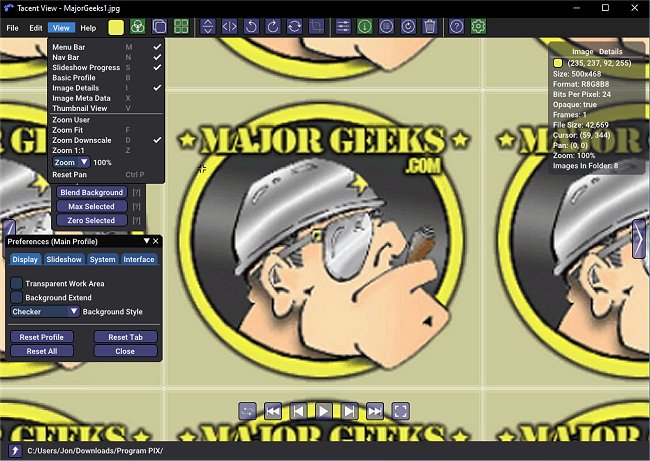This screenshot has width=650, height=461.
Task: Open the Checker Background Style dropdown
Action: coord(45,311)
